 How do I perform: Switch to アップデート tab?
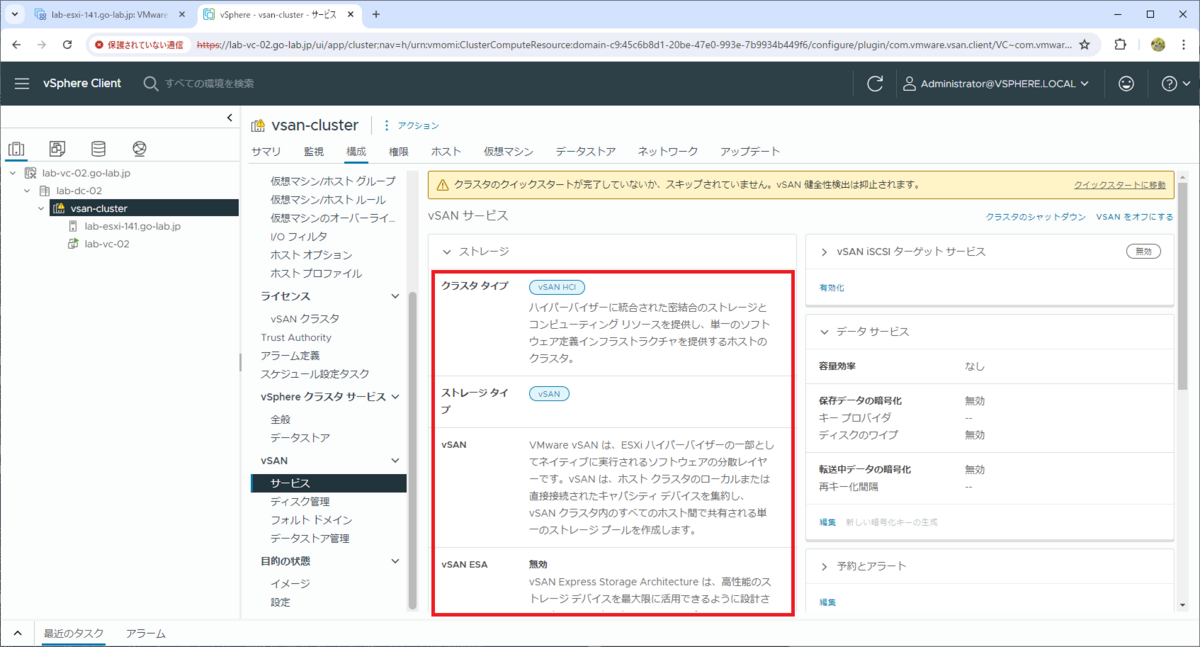click(x=750, y=151)
